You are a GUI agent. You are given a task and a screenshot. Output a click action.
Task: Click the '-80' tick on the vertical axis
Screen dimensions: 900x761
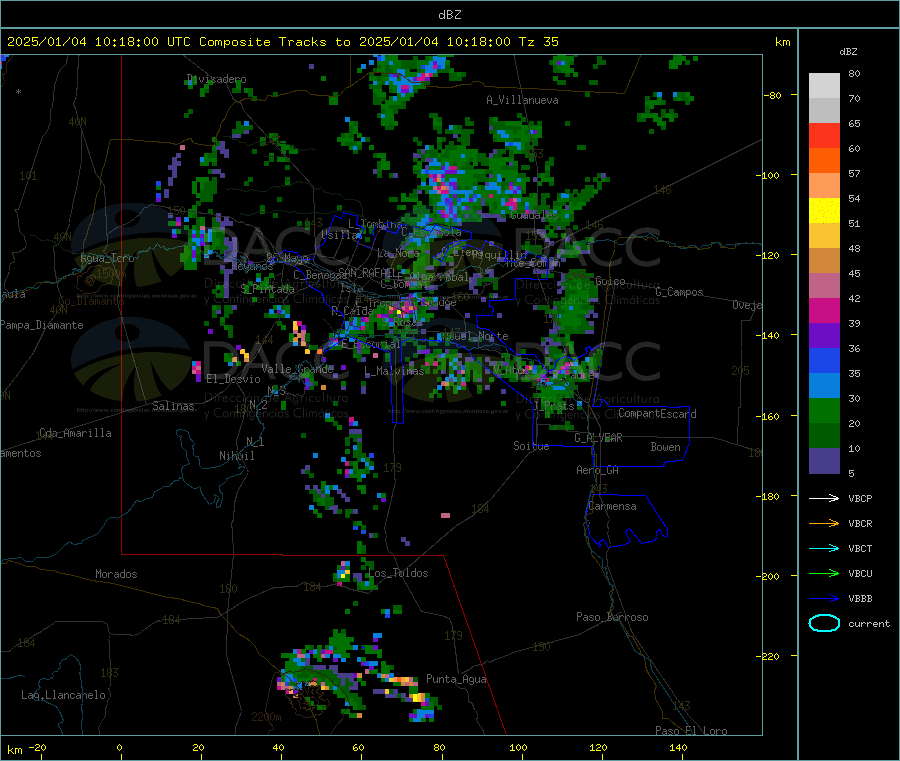pos(772,95)
